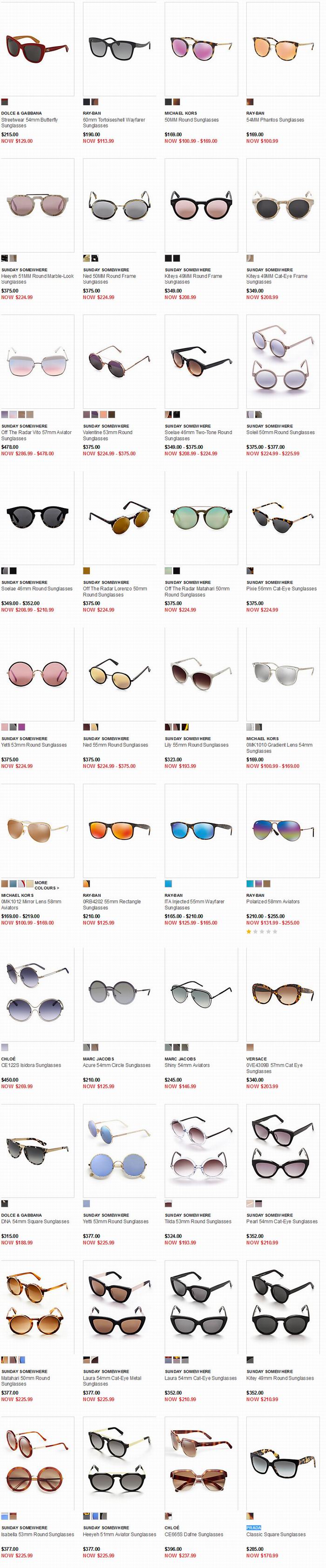Image resolution: width=326 pixels, height=1568 pixels.
Task: Pick the blue swatch under Ray-Ban ITA Injected Wayfarer
Action: tap(168, 883)
